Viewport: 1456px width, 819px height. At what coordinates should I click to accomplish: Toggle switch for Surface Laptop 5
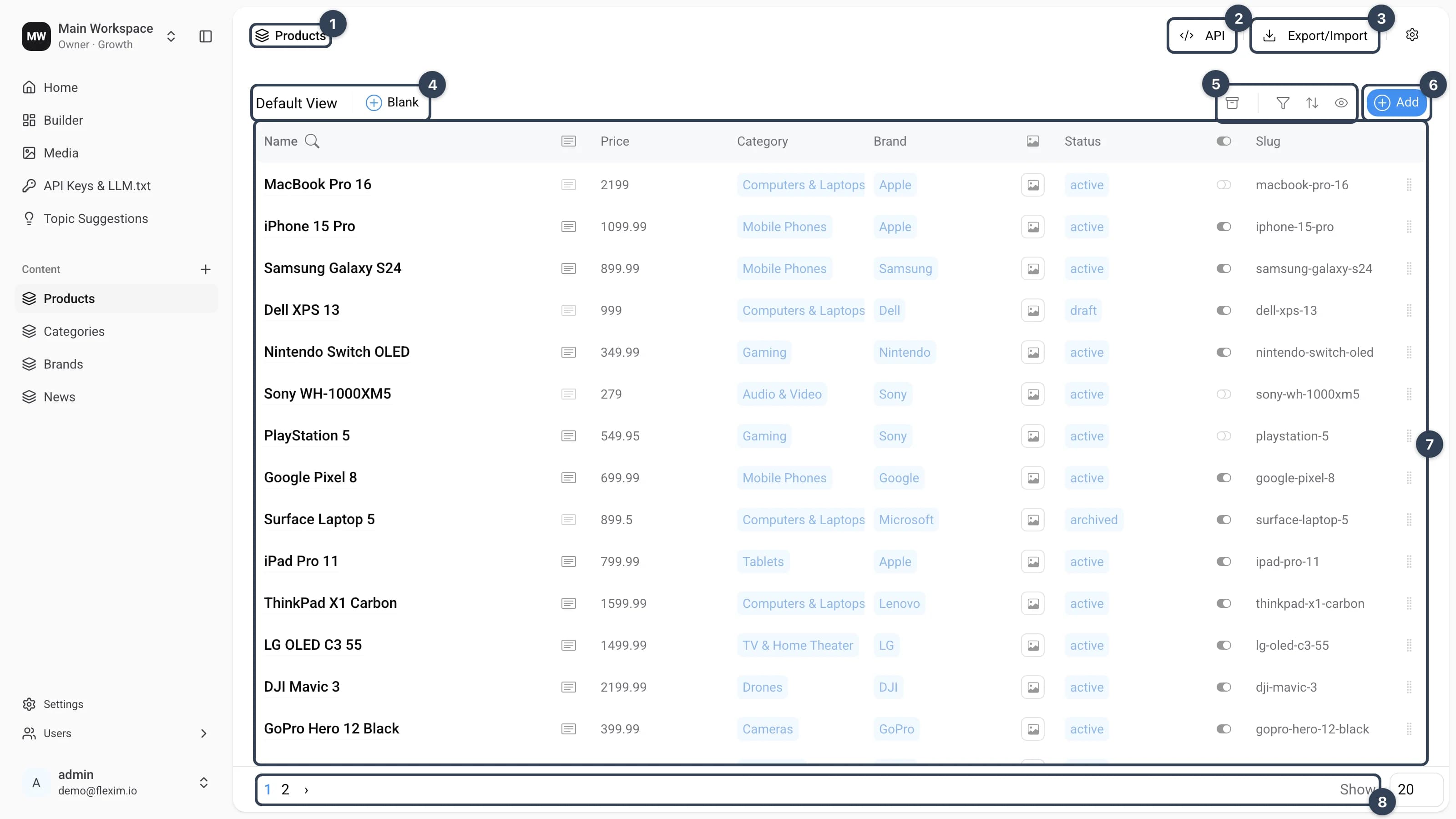(x=1223, y=520)
